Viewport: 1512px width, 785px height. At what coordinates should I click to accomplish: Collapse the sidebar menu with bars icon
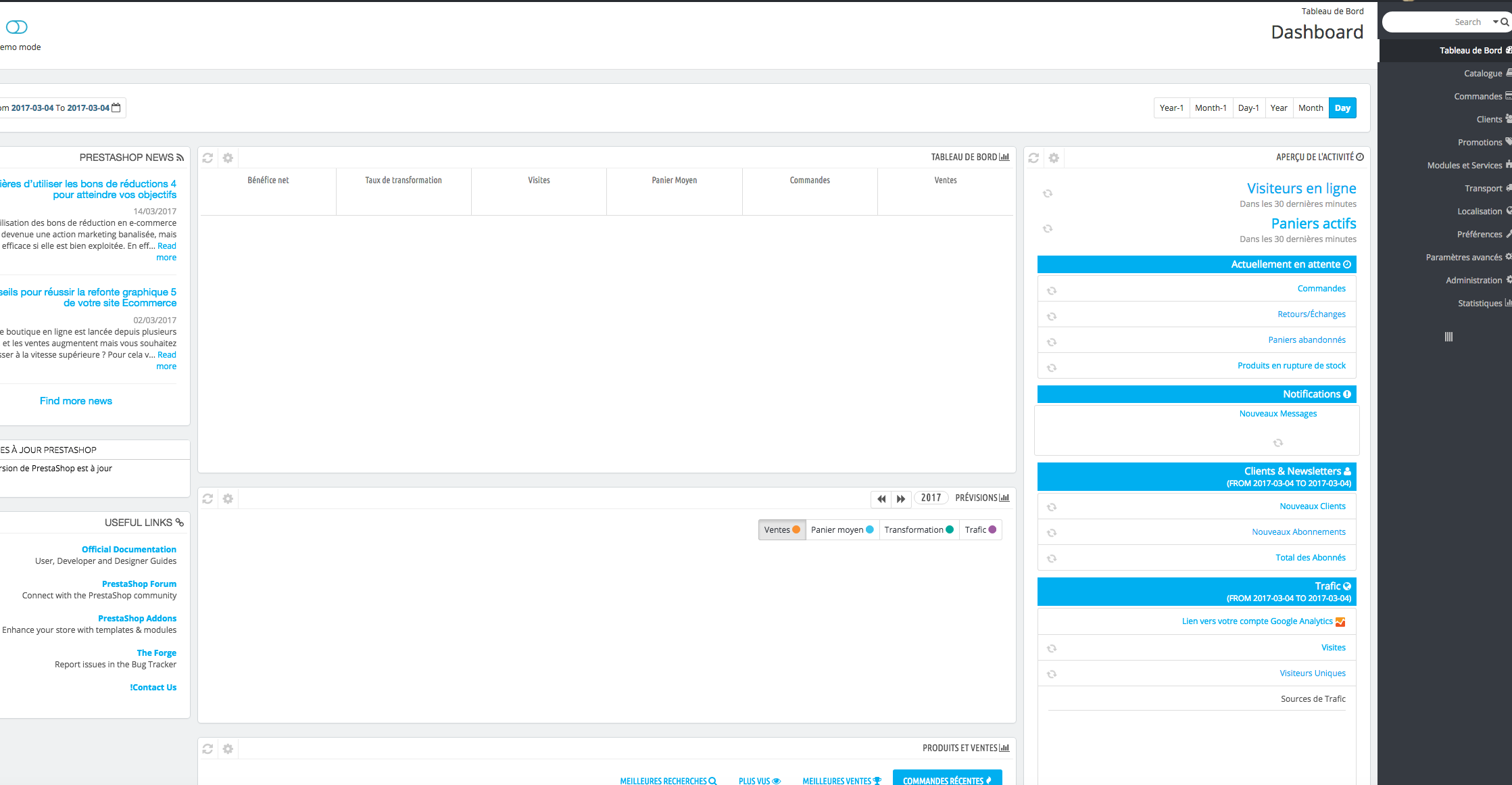1448,337
